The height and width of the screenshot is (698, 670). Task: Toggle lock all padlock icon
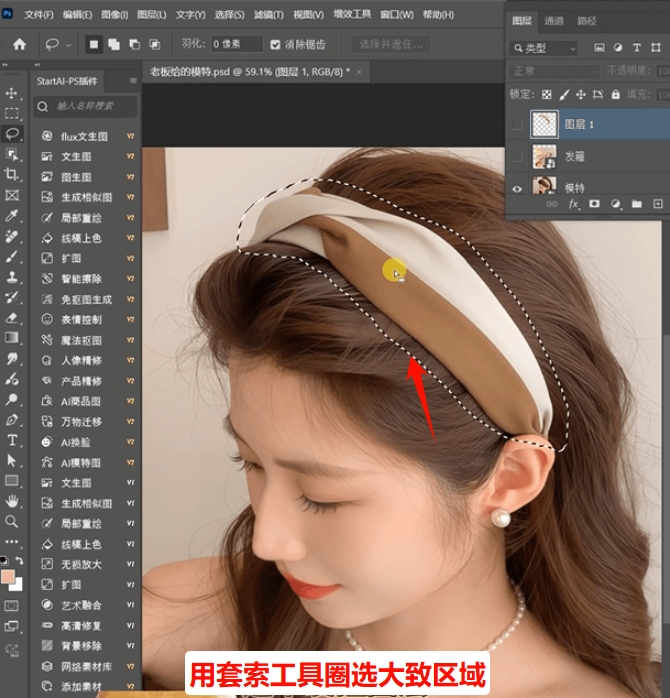tap(615, 94)
